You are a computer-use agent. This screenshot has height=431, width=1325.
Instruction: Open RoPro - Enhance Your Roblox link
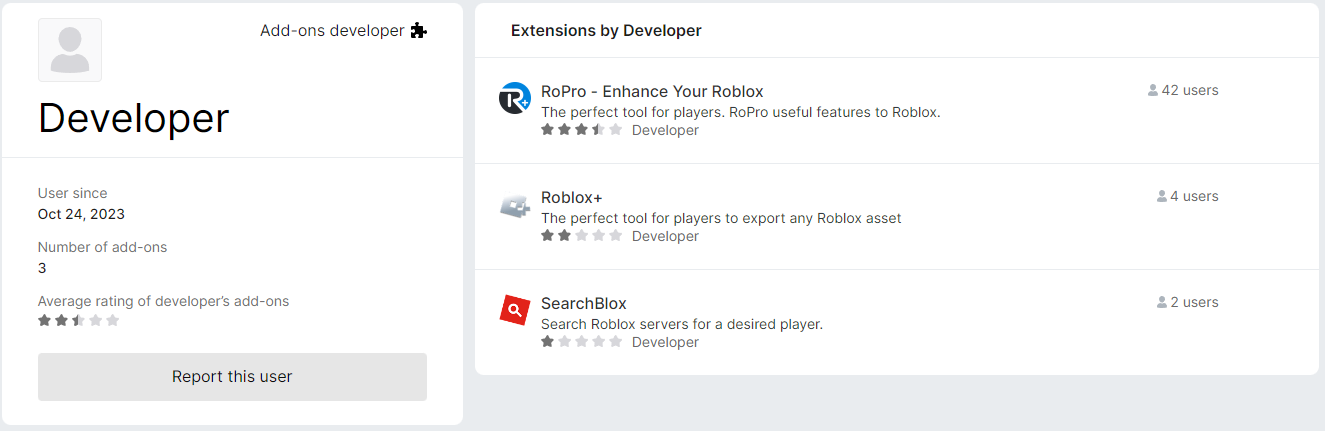point(652,92)
